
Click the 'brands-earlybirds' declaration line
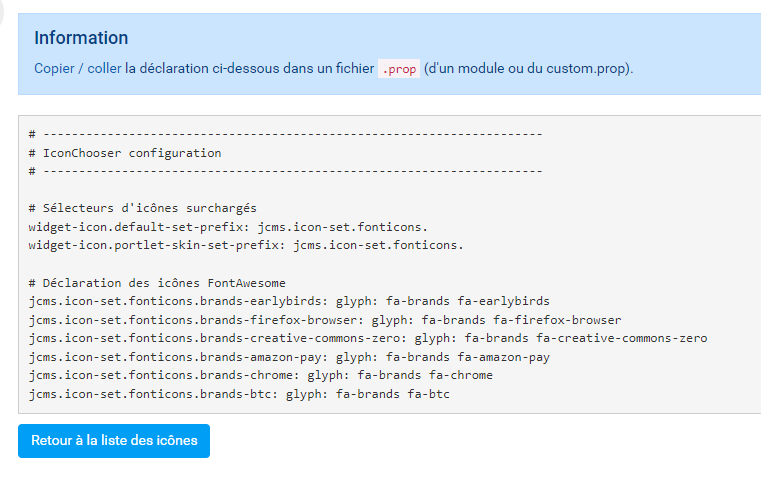(289, 301)
